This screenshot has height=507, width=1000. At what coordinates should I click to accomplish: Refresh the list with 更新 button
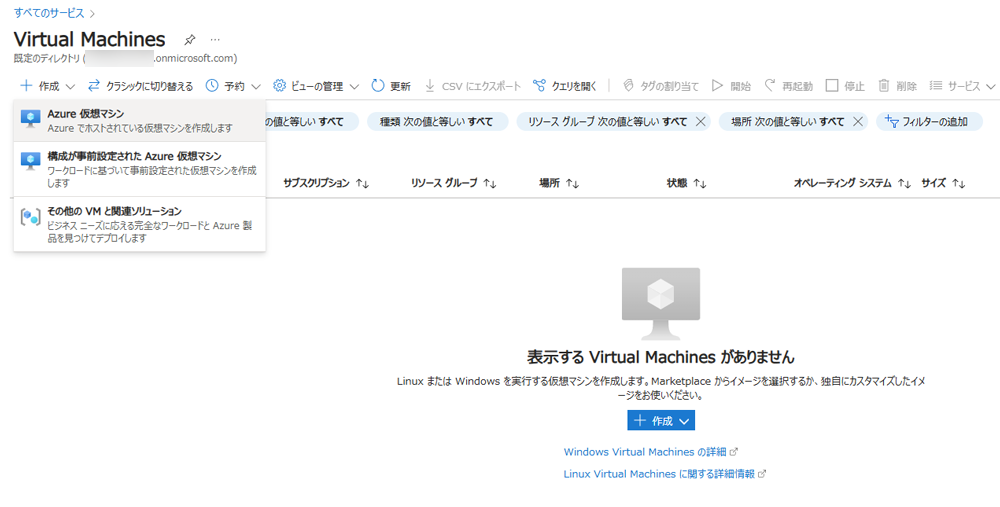click(391, 86)
